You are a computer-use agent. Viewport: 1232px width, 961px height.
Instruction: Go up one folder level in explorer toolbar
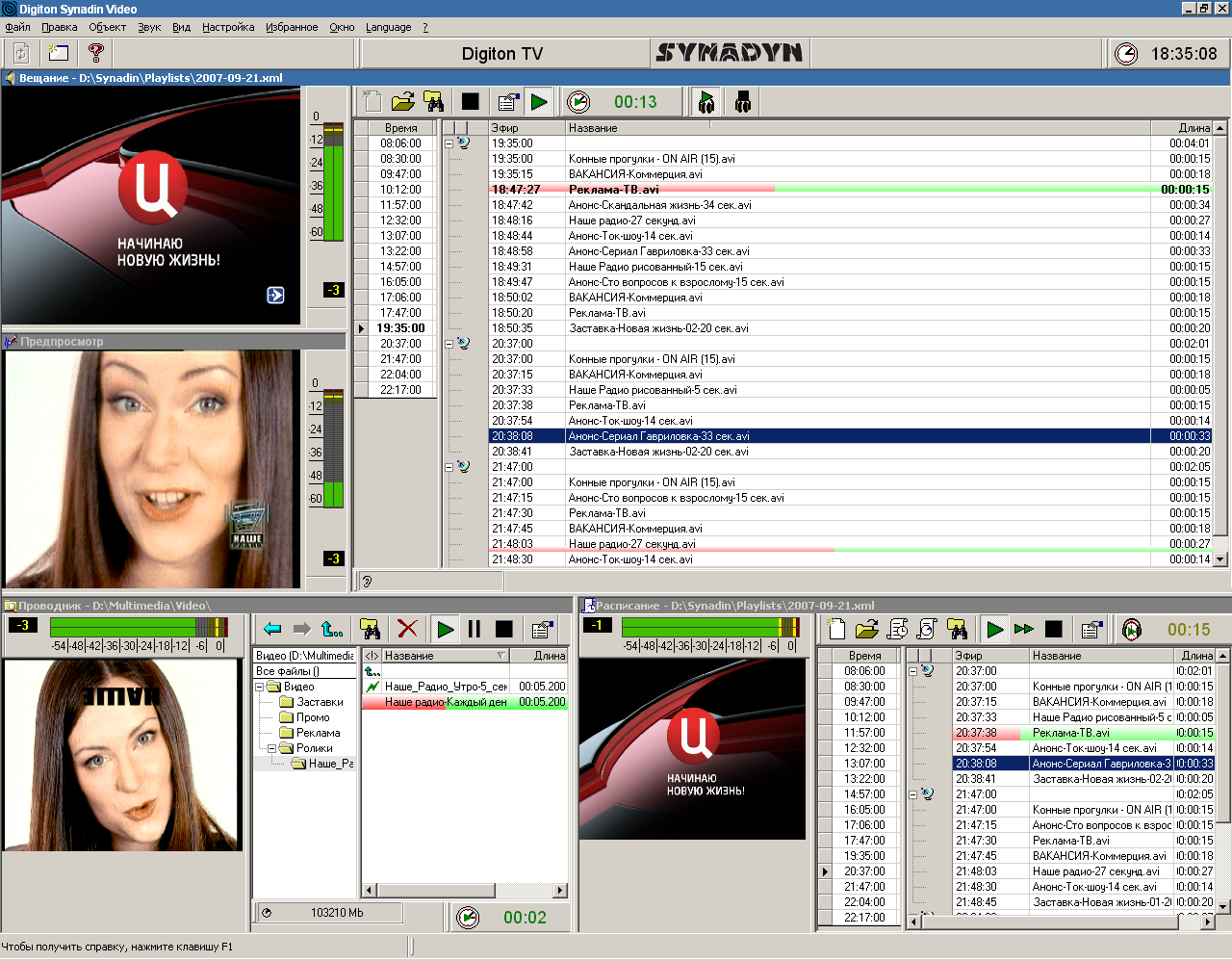click(x=332, y=629)
